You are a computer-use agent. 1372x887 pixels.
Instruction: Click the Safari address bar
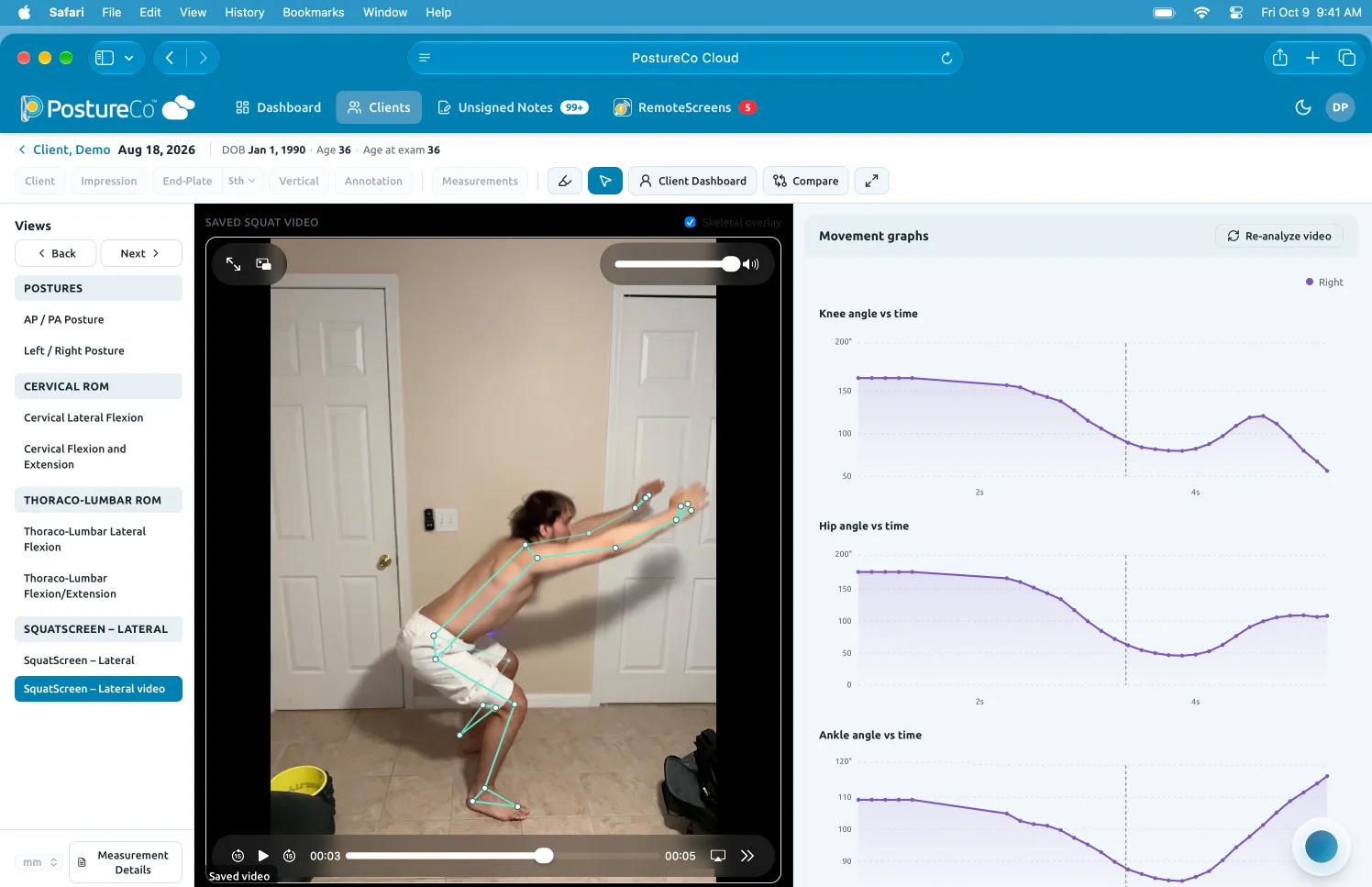(685, 58)
